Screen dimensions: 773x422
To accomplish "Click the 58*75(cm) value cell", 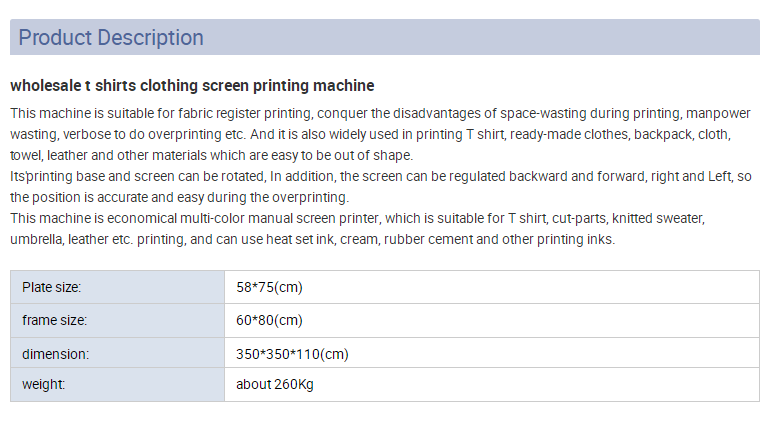I will tap(492, 287).
